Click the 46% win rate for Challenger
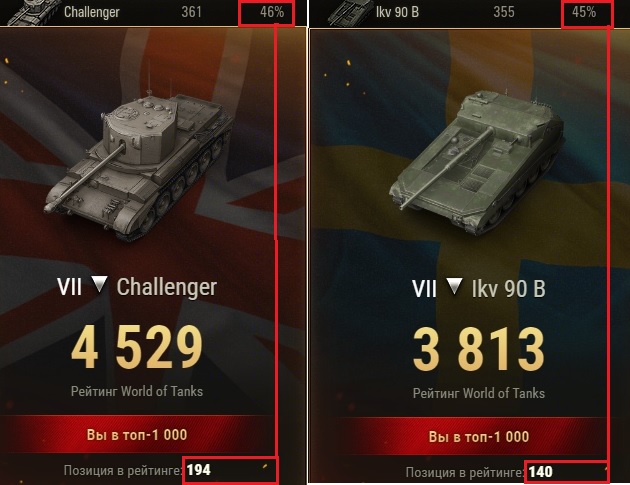The image size is (630, 485). [272, 12]
